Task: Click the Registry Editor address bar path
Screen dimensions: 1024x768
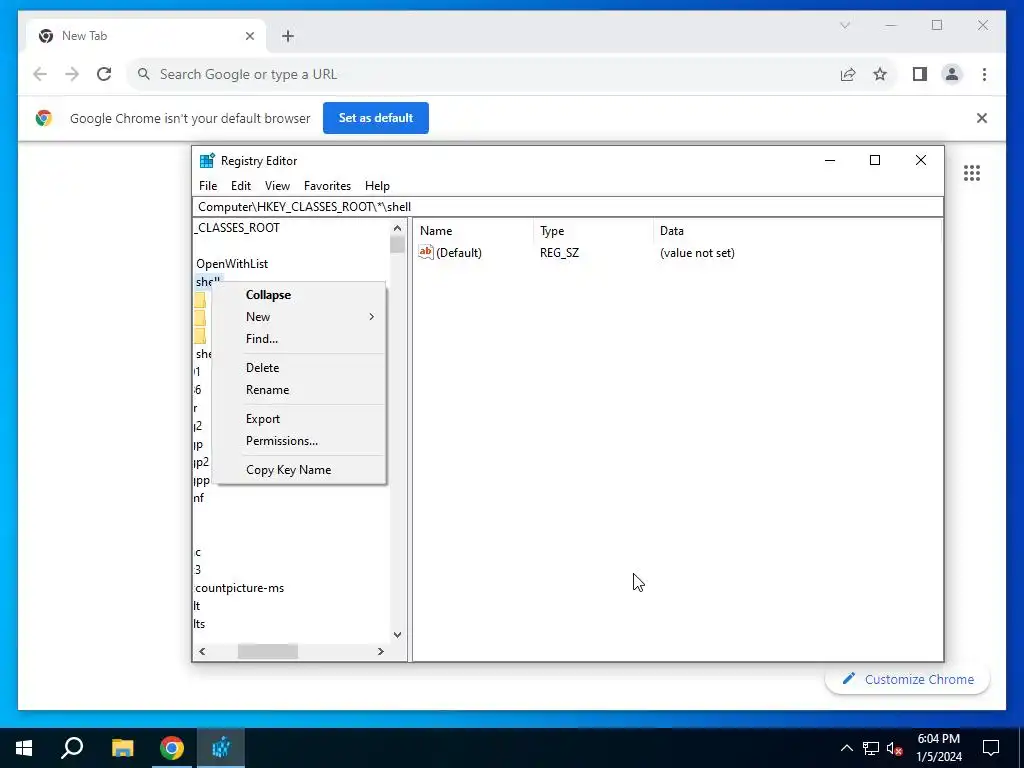Action: 568,207
